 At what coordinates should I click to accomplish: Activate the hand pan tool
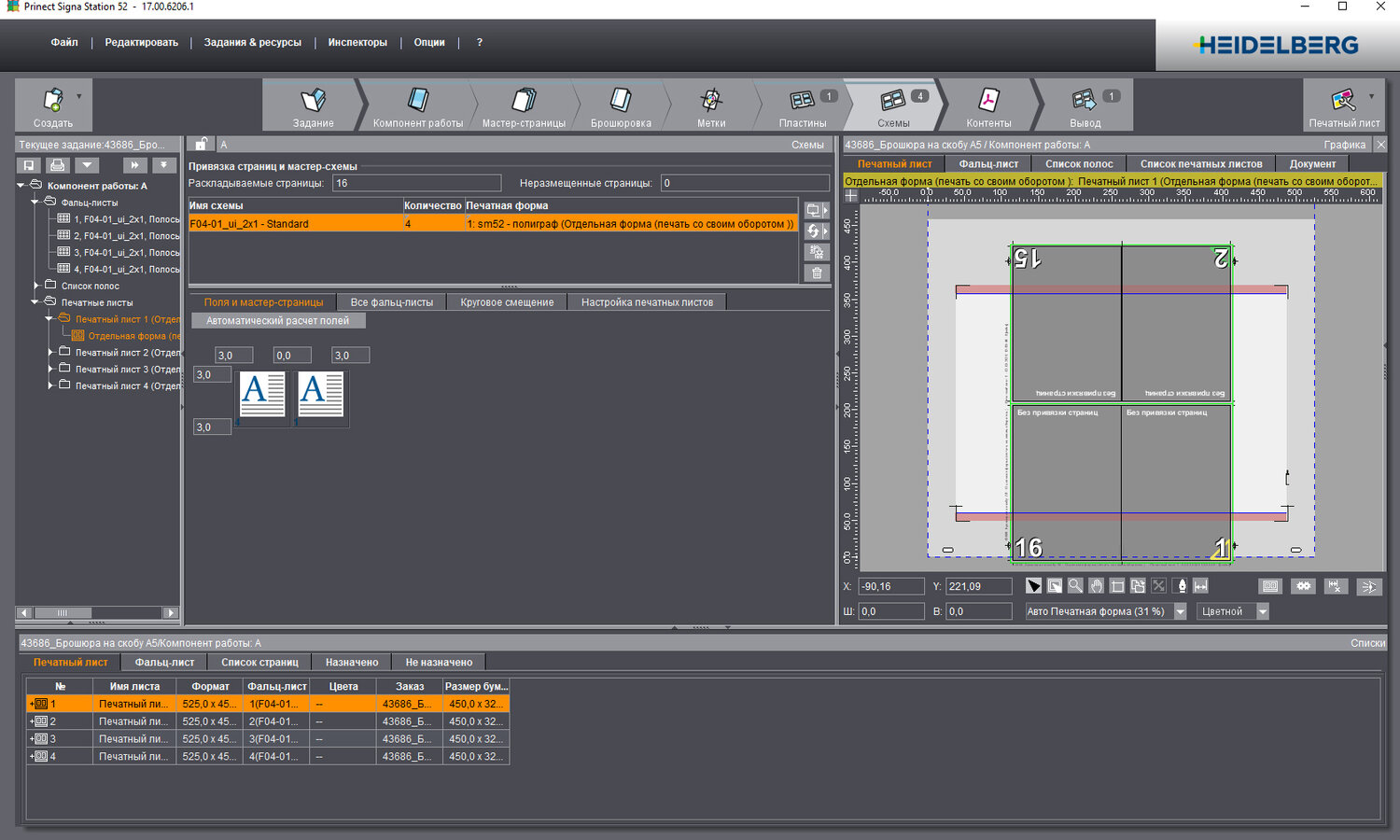click(1096, 586)
